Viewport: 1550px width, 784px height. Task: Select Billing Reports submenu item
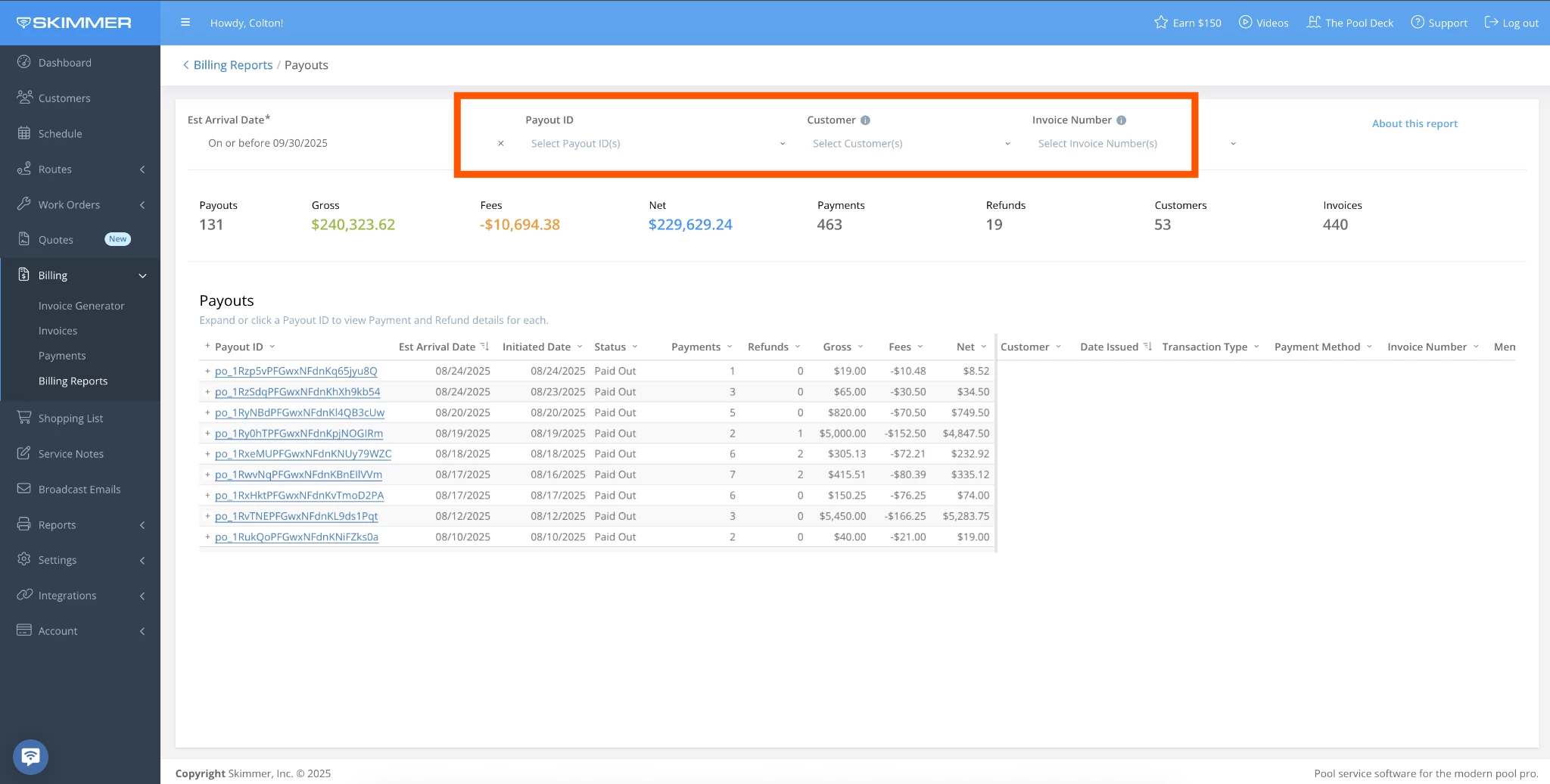coord(73,381)
